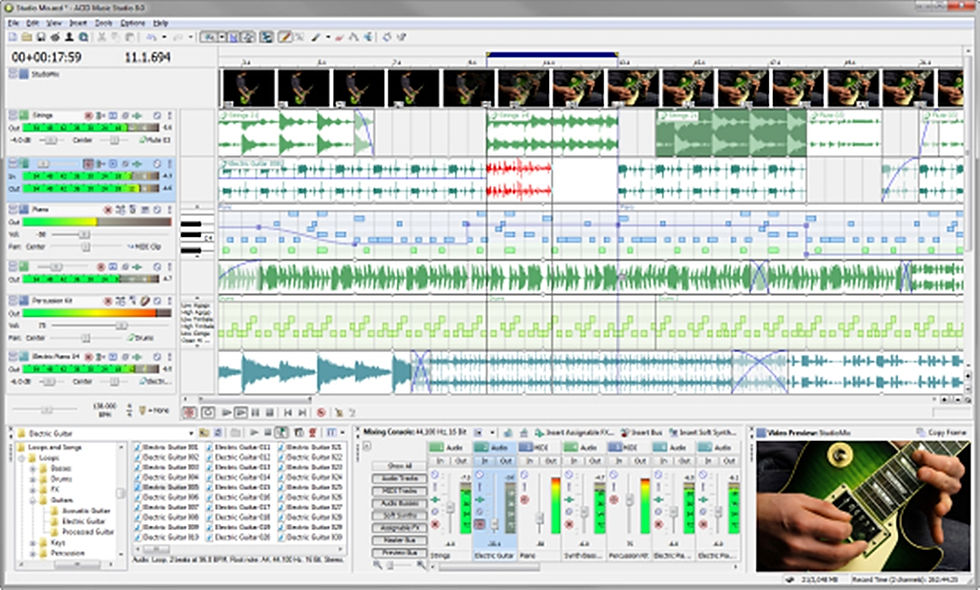Click the Play button in transport

click(x=241, y=412)
